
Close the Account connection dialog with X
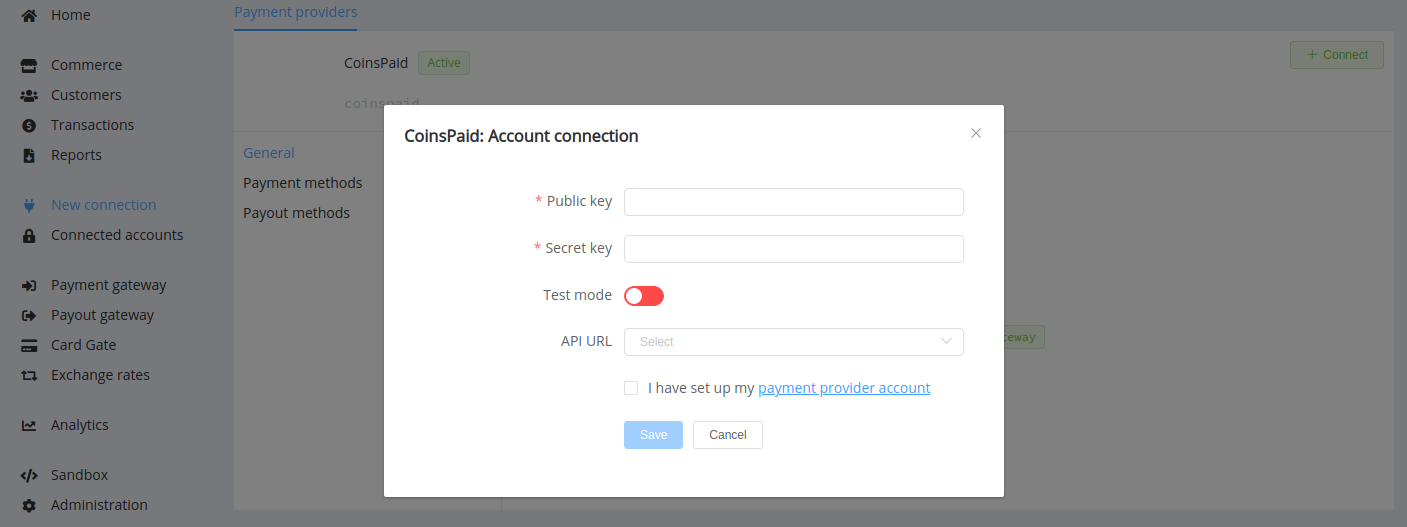tap(976, 133)
